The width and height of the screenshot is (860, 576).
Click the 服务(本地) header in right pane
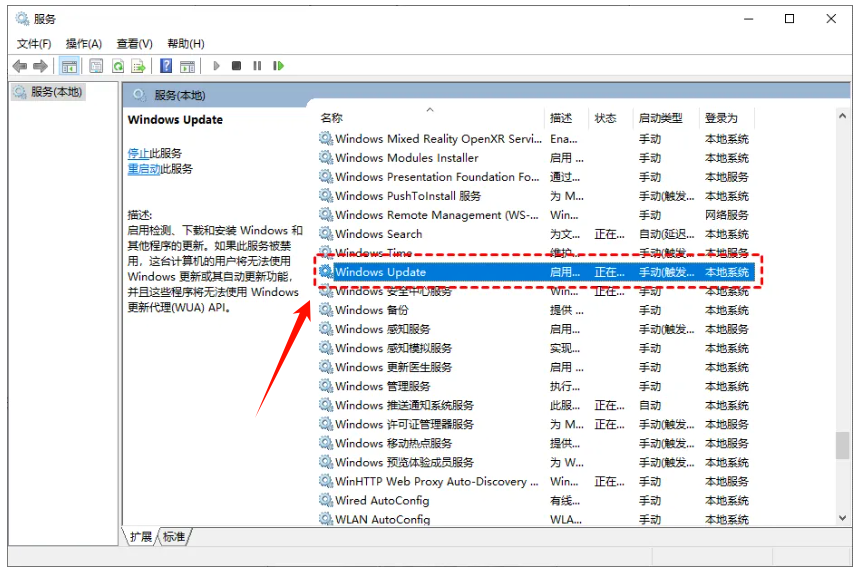pyautogui.click(x=179, y=95)
